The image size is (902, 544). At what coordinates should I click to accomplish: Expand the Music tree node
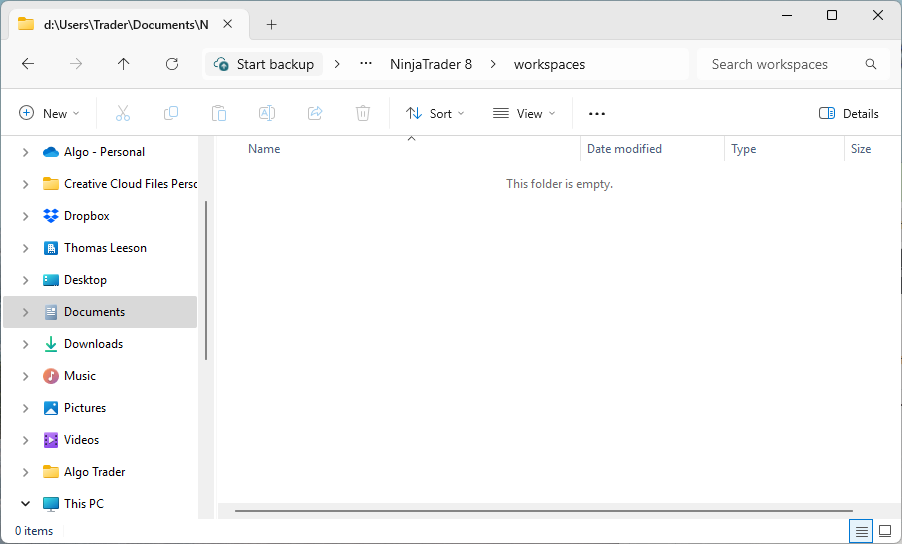coord(25,376)
